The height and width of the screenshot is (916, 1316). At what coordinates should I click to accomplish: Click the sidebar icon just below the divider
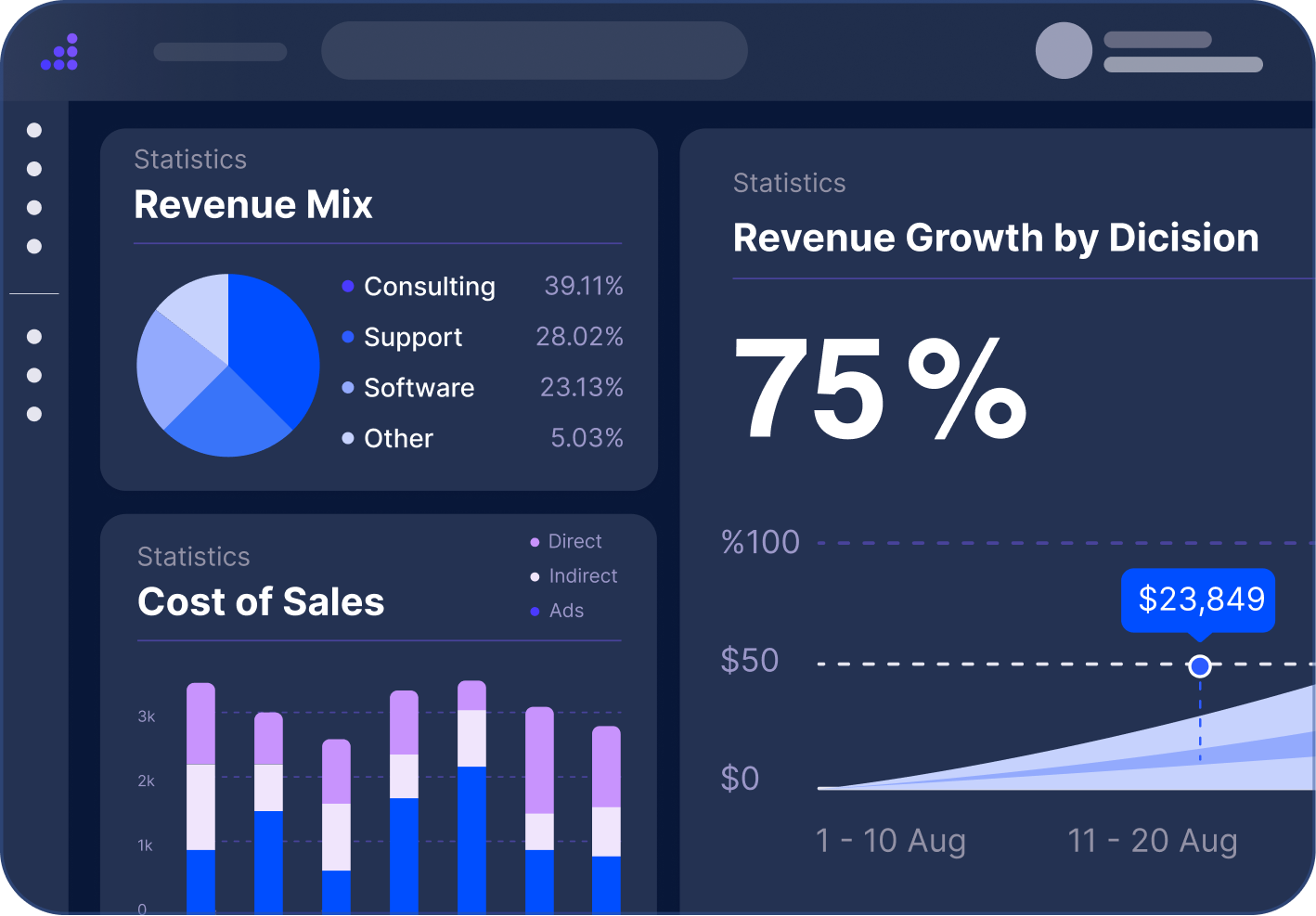tap(35, 336)
